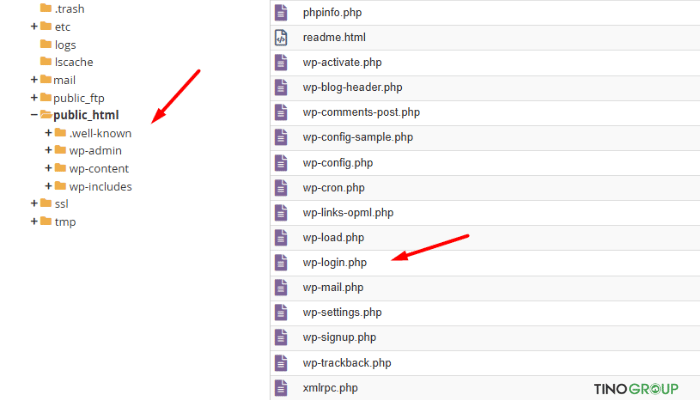Expand the ssl folder node
This screenshot has width=700, height=400.
click(x=34, y=203)
